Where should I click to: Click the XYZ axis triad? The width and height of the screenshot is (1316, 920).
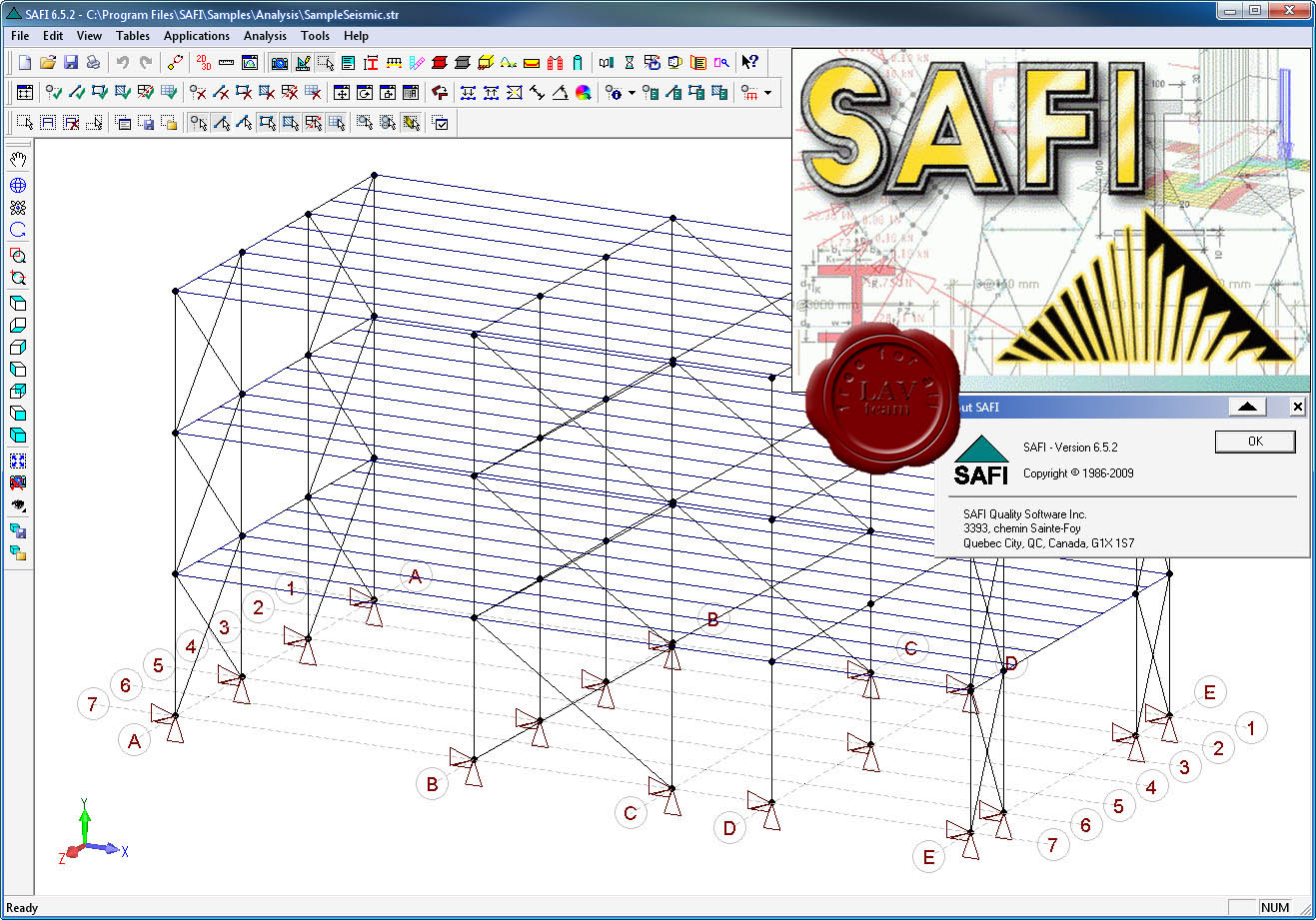coord(92,832)
